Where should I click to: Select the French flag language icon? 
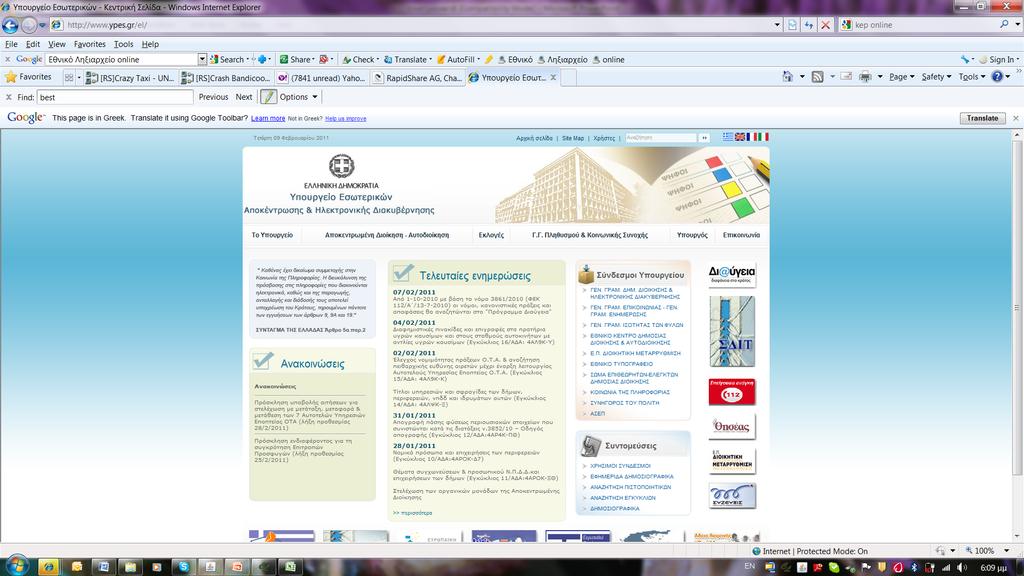click(x=751, y=137)
